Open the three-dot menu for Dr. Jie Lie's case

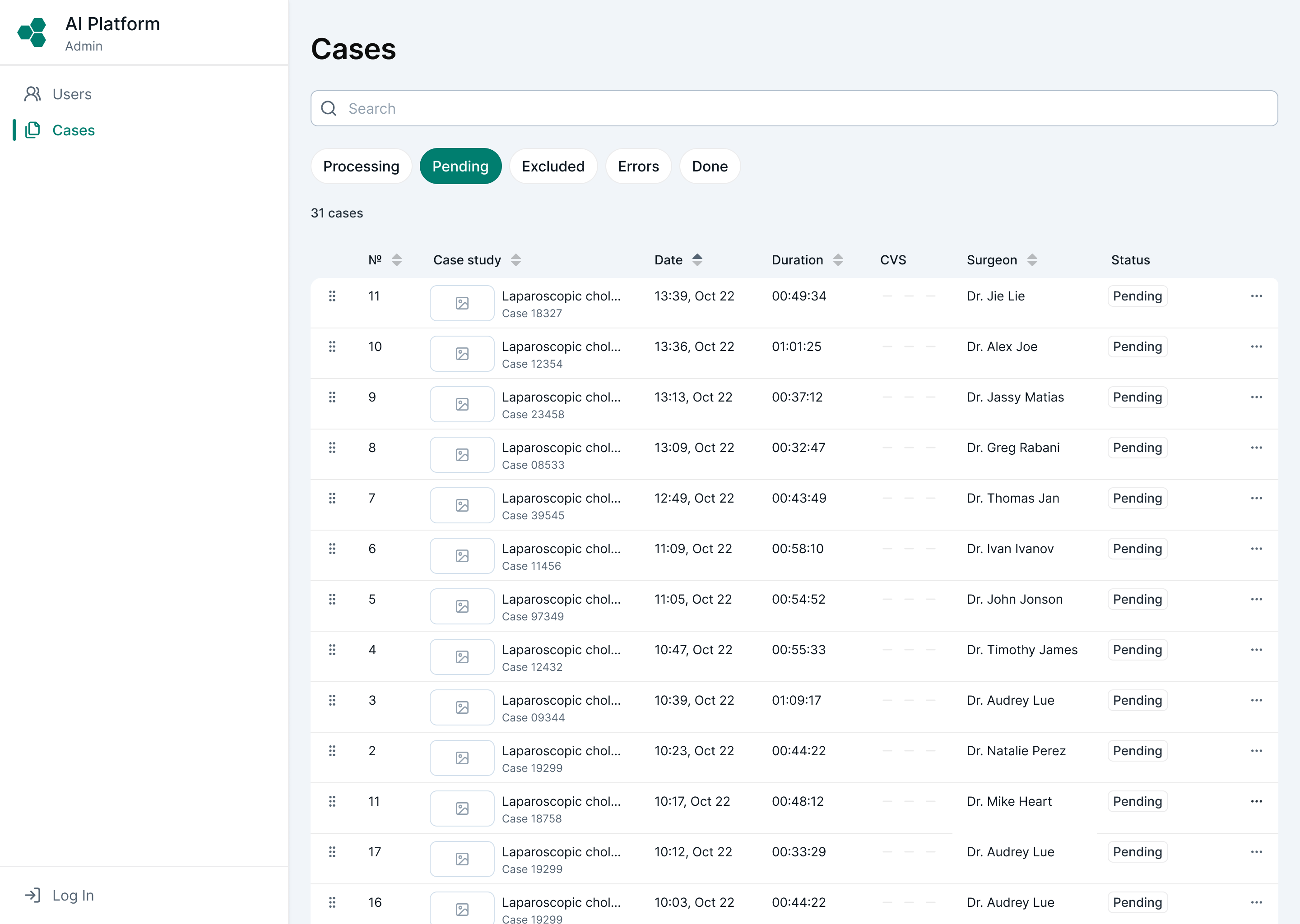click(x=1257, y=296)
